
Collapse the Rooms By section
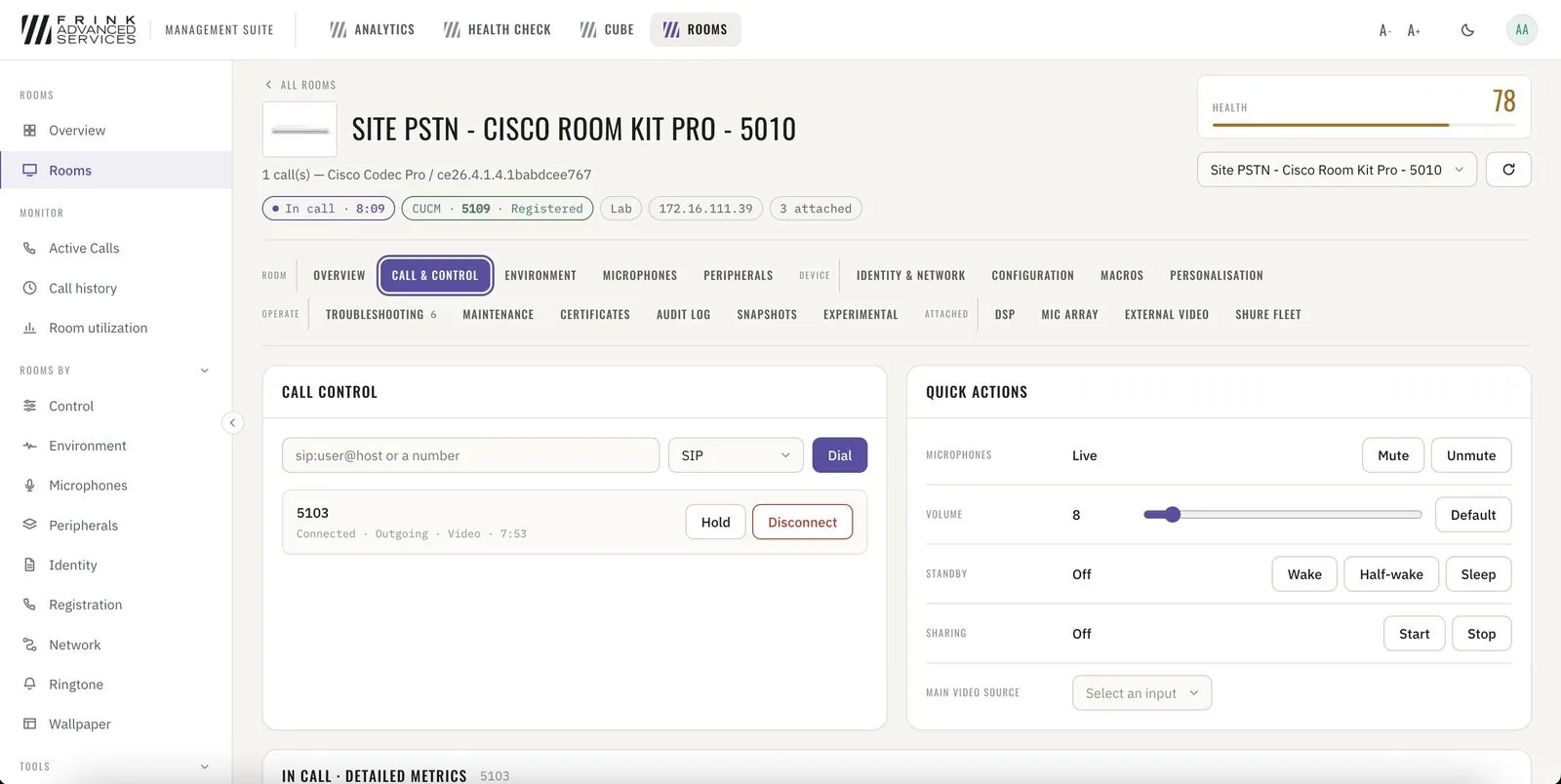pos(204,371)
